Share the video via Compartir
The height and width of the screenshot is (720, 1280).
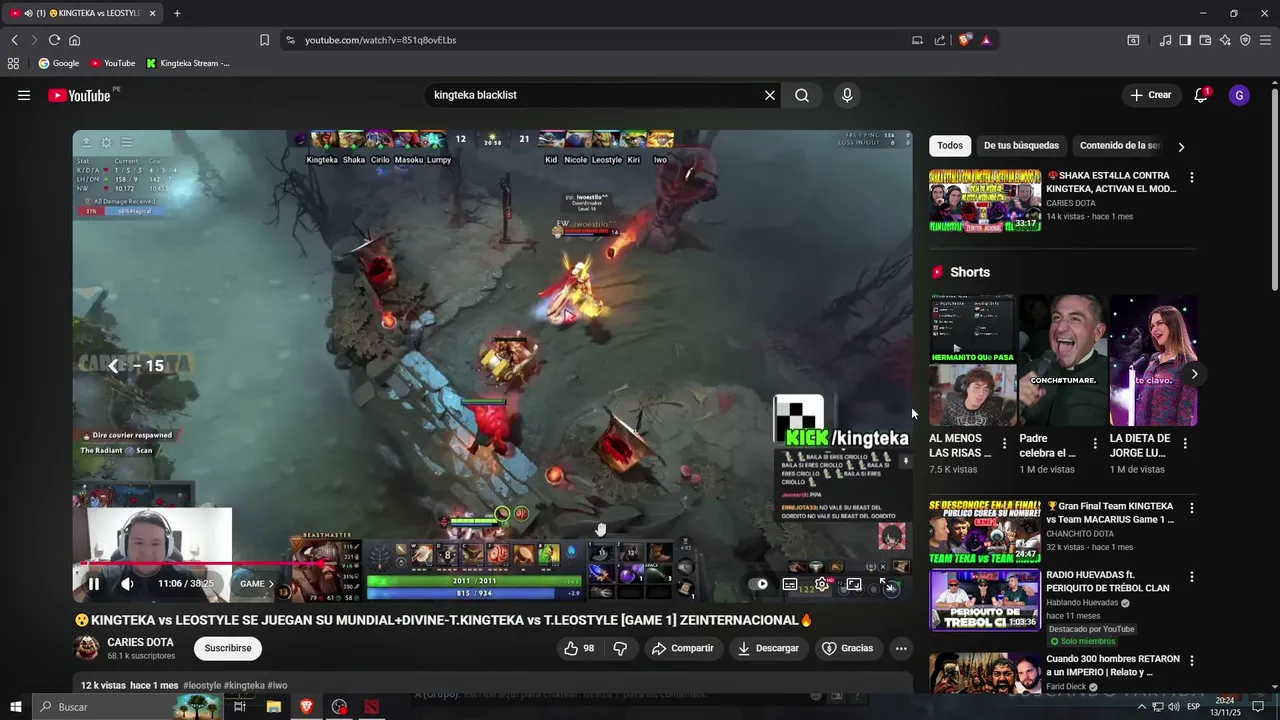(x=682, y=648)
